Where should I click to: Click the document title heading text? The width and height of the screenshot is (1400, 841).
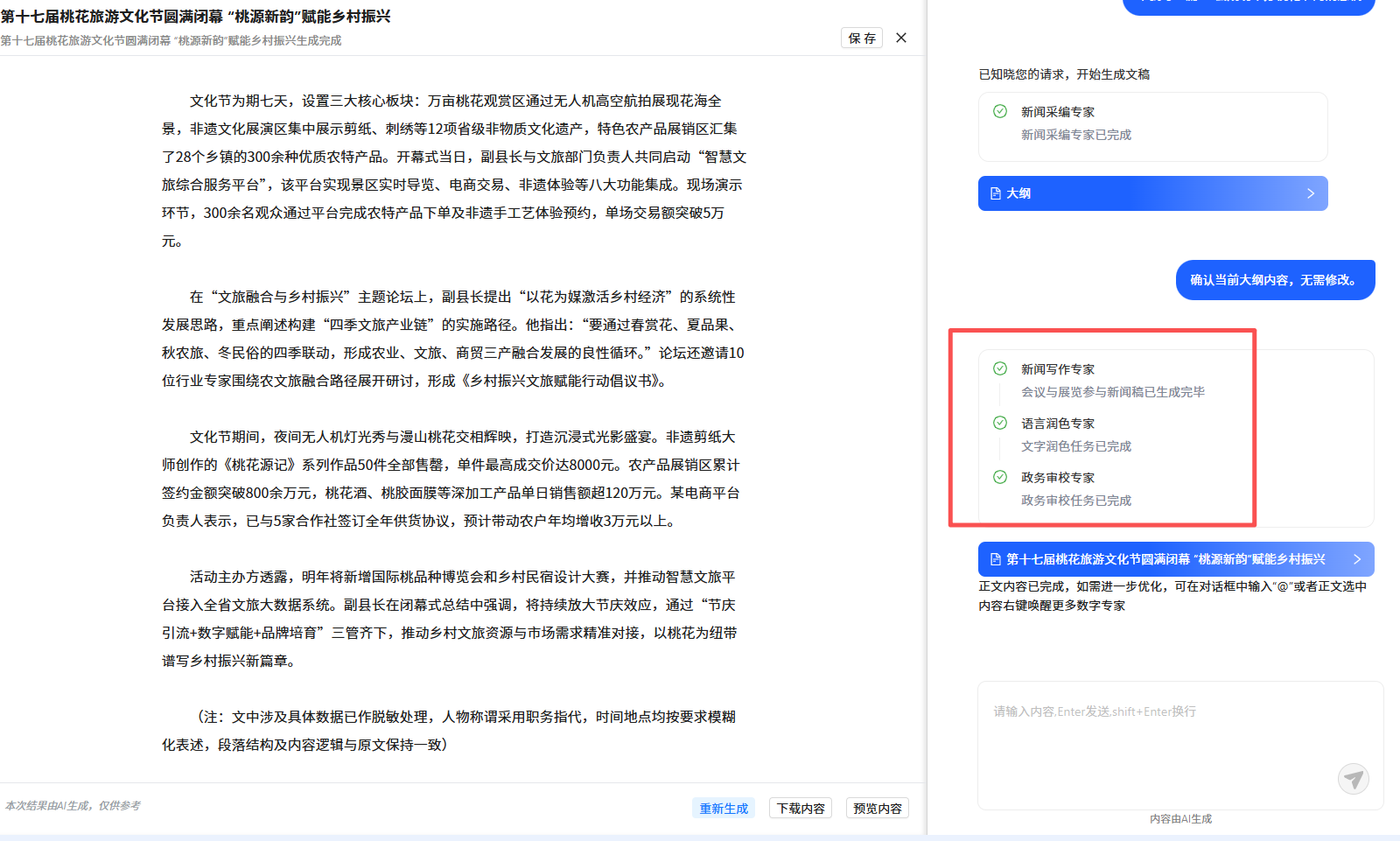196,17
